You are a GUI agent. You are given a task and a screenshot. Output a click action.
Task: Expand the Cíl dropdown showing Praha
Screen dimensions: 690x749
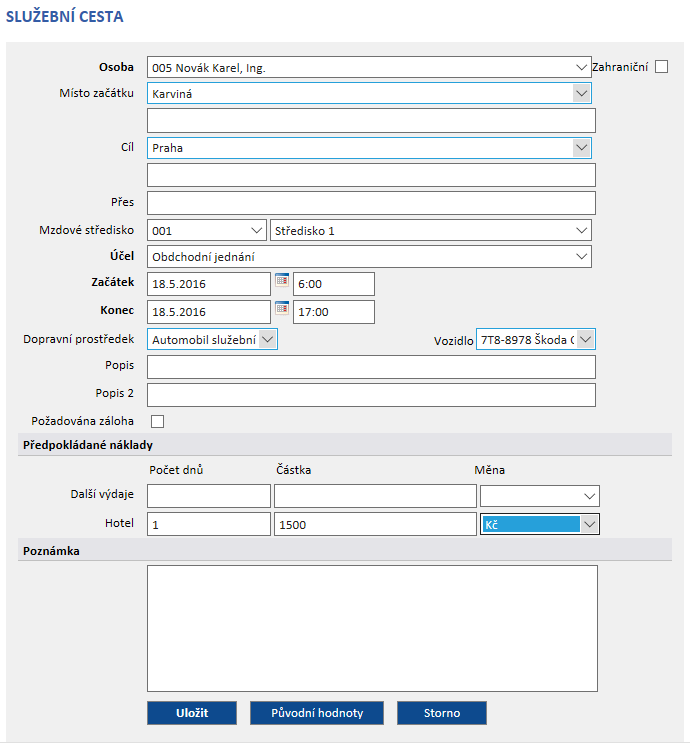pos(369,148)
